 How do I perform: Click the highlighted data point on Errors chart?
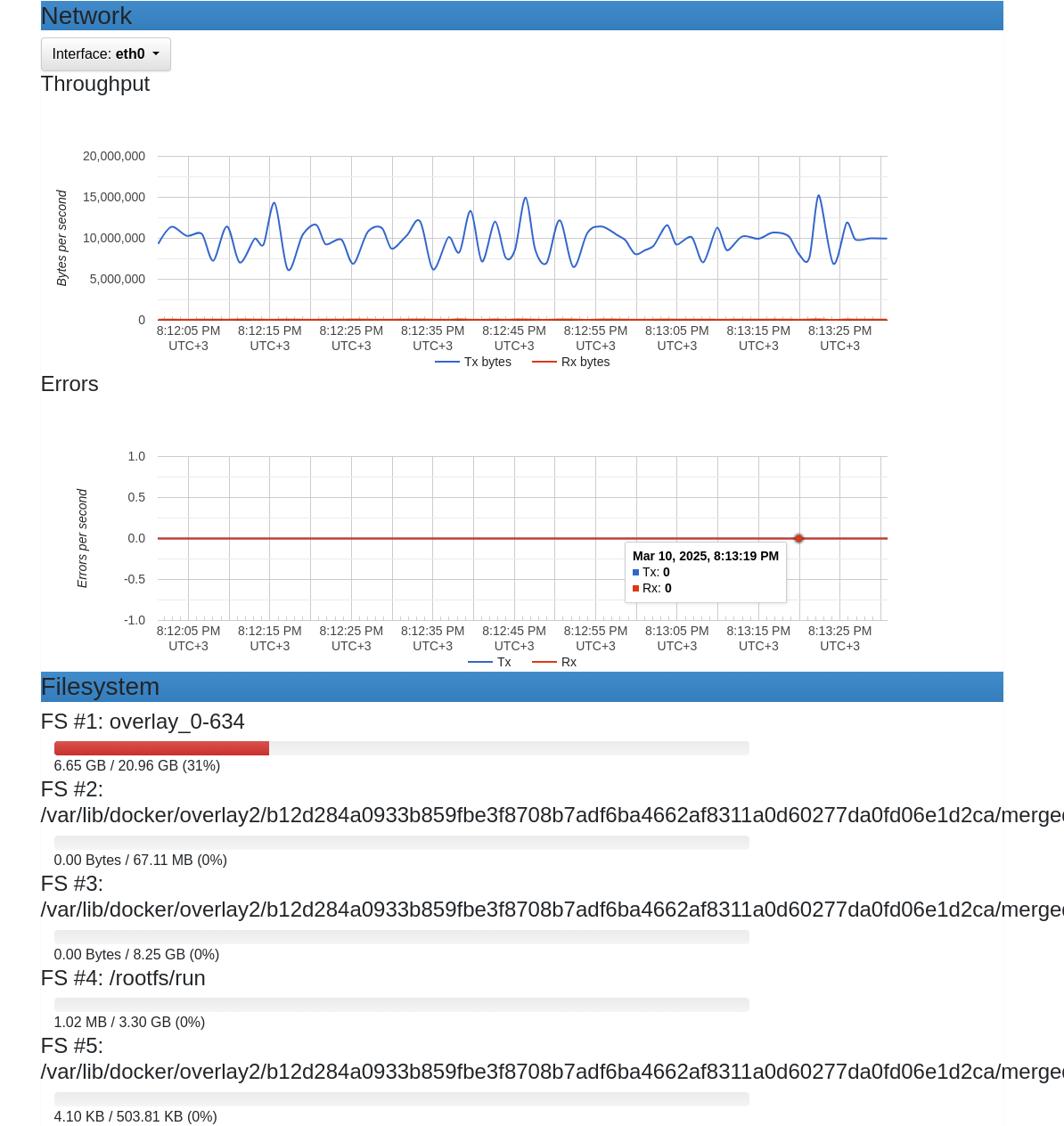click(798, 538)
